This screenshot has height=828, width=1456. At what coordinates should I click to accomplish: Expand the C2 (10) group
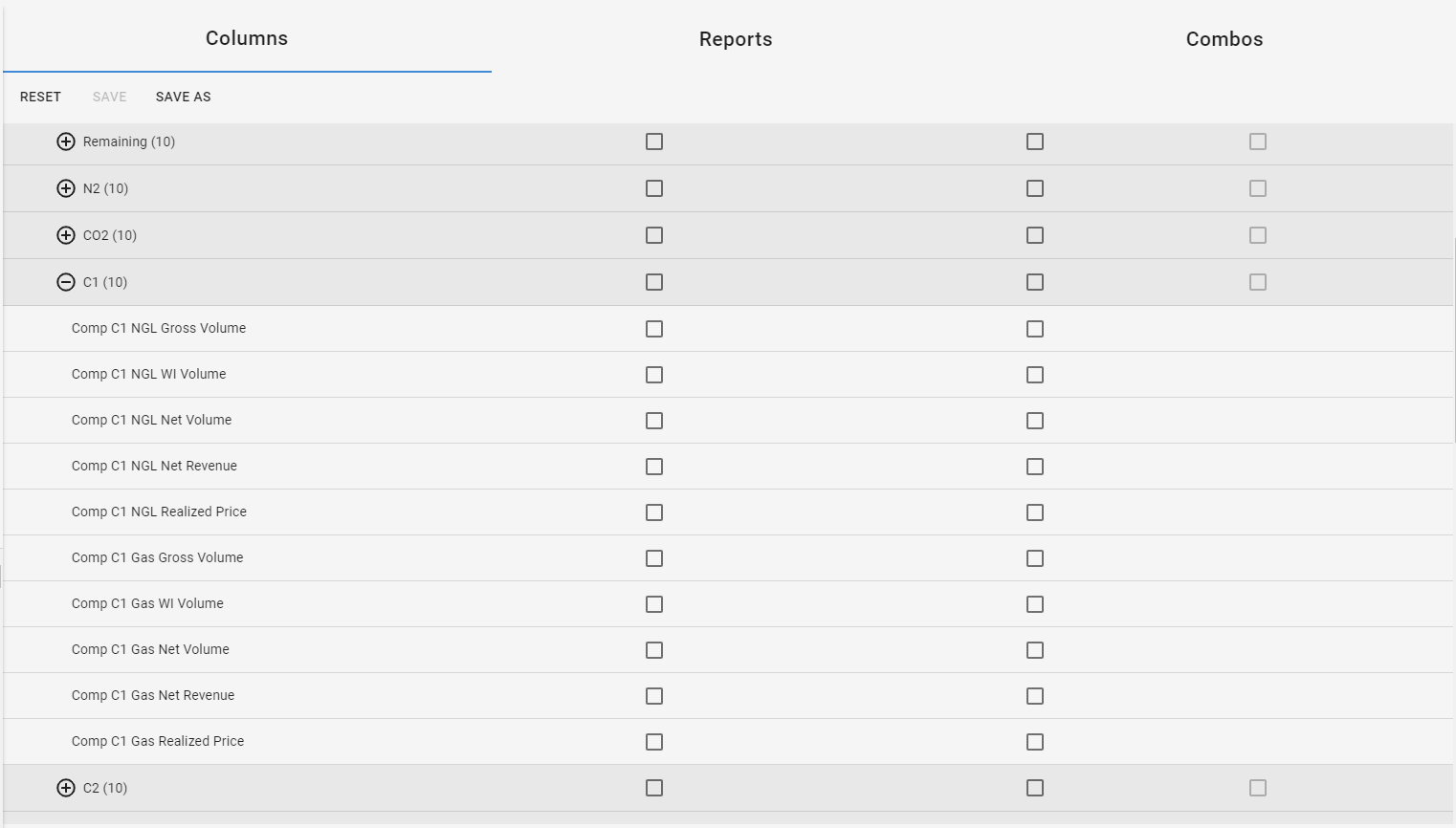66,788
